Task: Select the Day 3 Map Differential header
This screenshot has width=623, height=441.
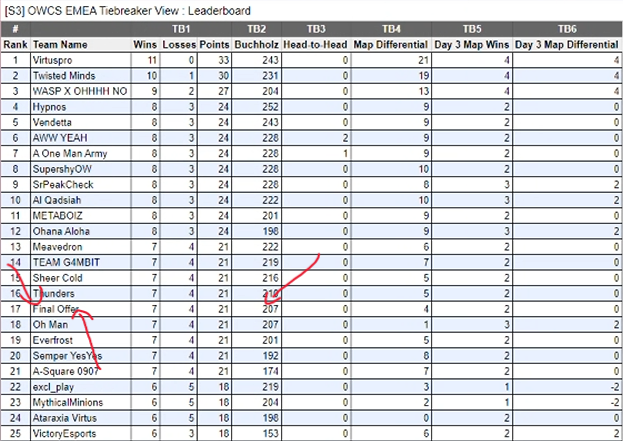Action: [x=567, y=44]
